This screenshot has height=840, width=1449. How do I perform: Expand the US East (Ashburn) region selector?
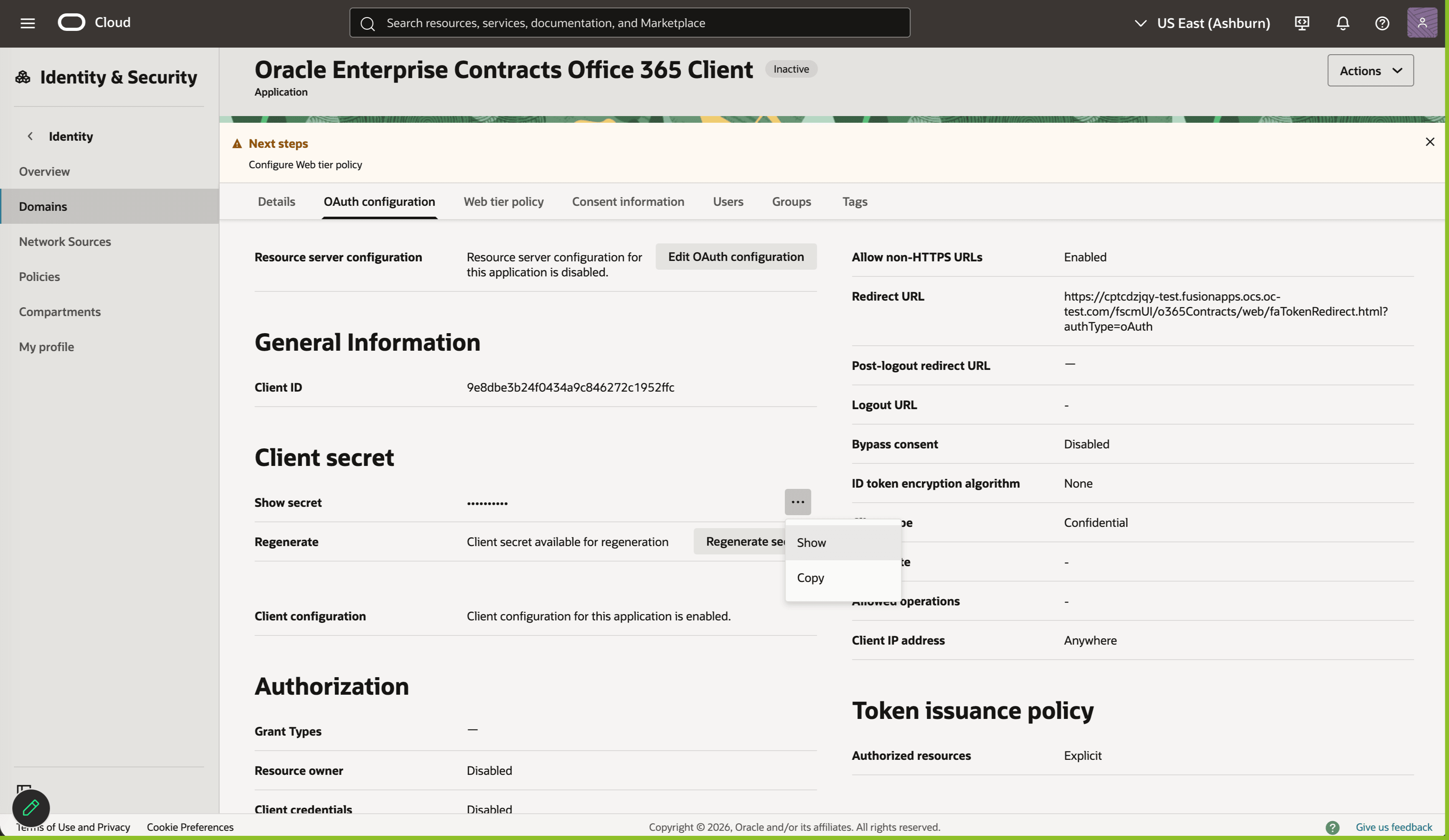click(1202, 23)
